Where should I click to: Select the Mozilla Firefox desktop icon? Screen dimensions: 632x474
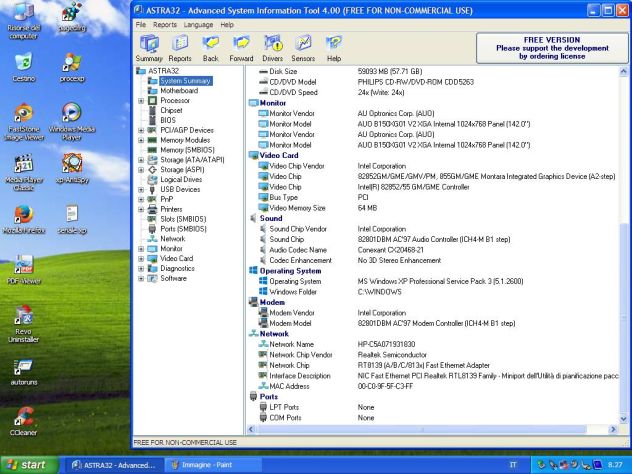[23, 220]
